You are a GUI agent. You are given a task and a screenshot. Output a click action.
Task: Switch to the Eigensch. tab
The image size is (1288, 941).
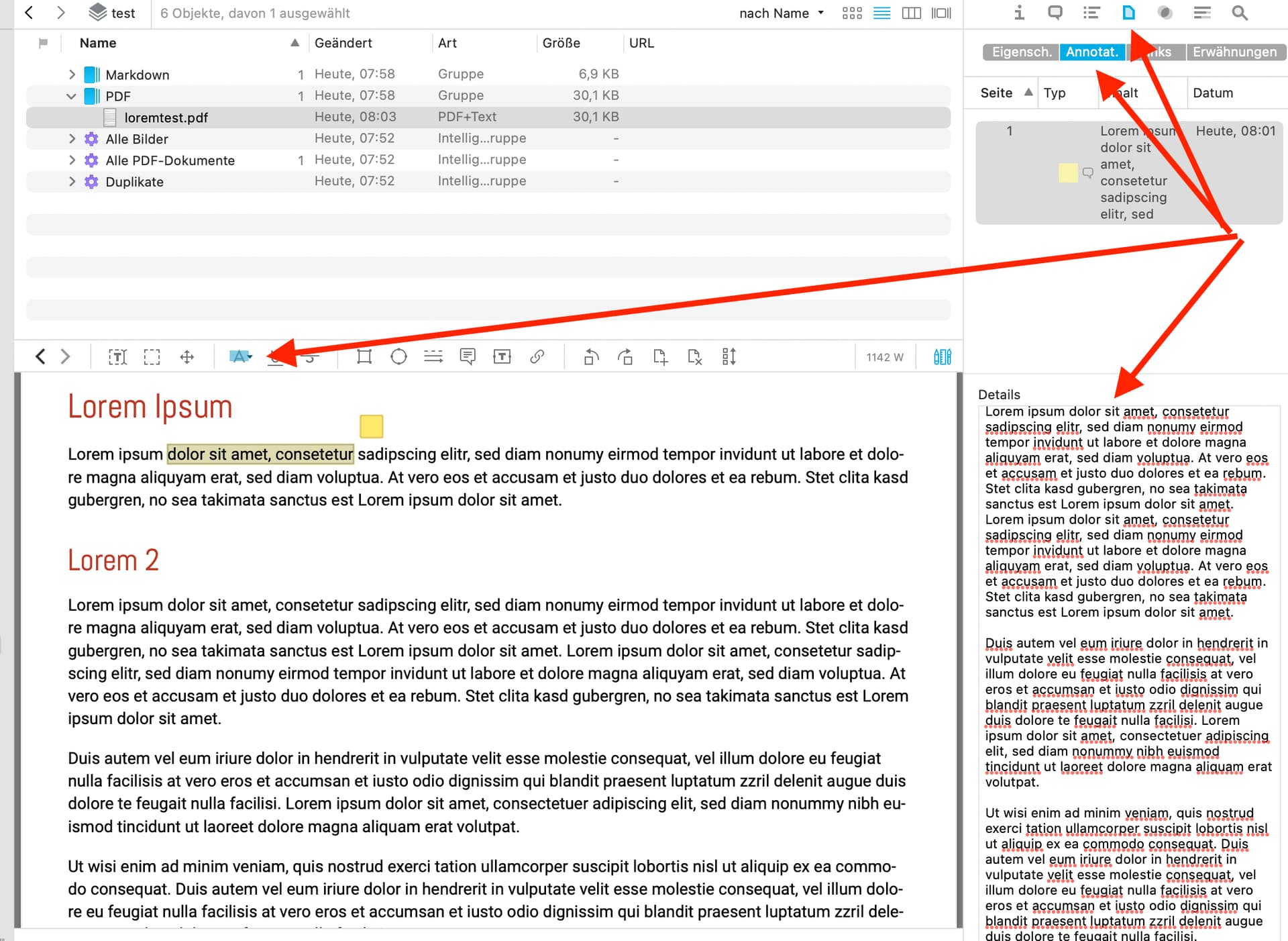[1021, 52]
